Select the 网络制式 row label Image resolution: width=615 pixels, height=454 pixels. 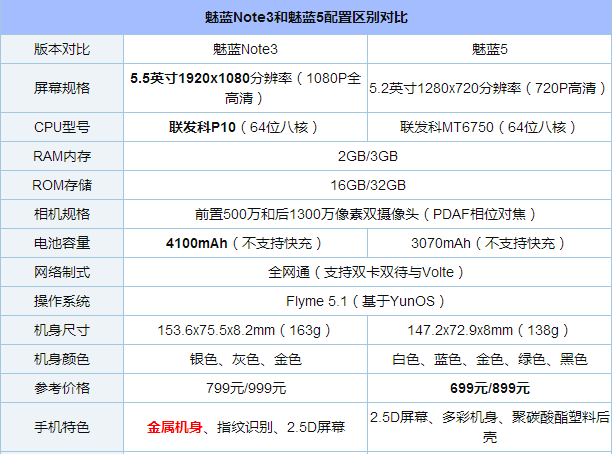pos(62,272)
